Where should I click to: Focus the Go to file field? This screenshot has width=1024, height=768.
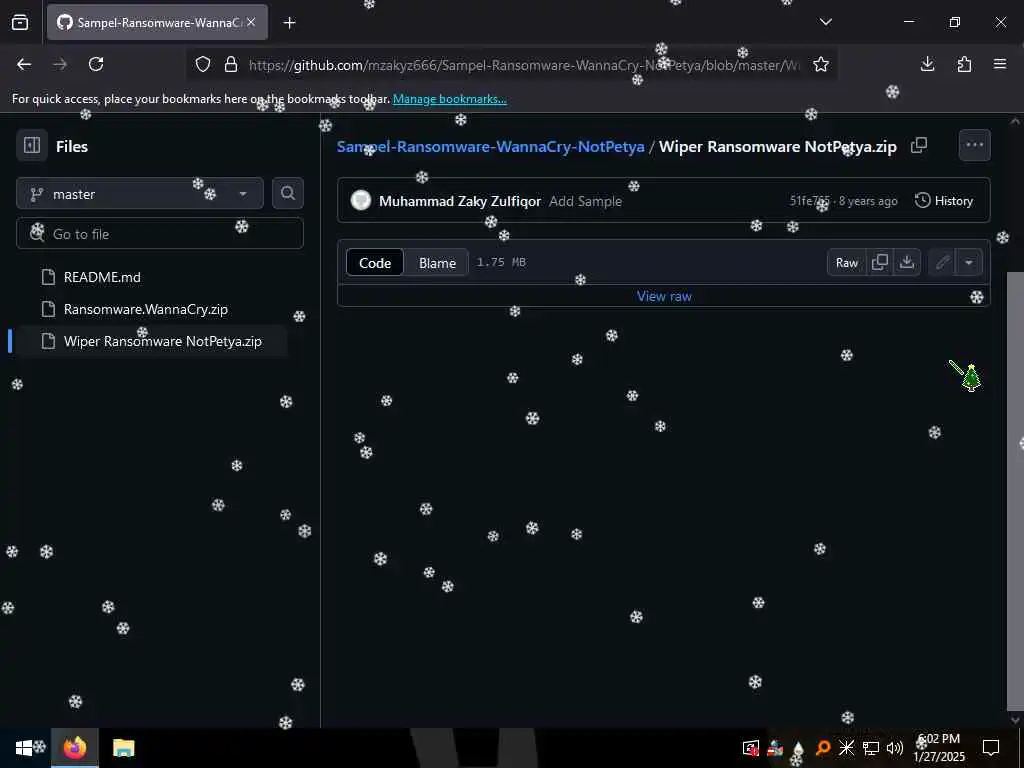(160, 234)
